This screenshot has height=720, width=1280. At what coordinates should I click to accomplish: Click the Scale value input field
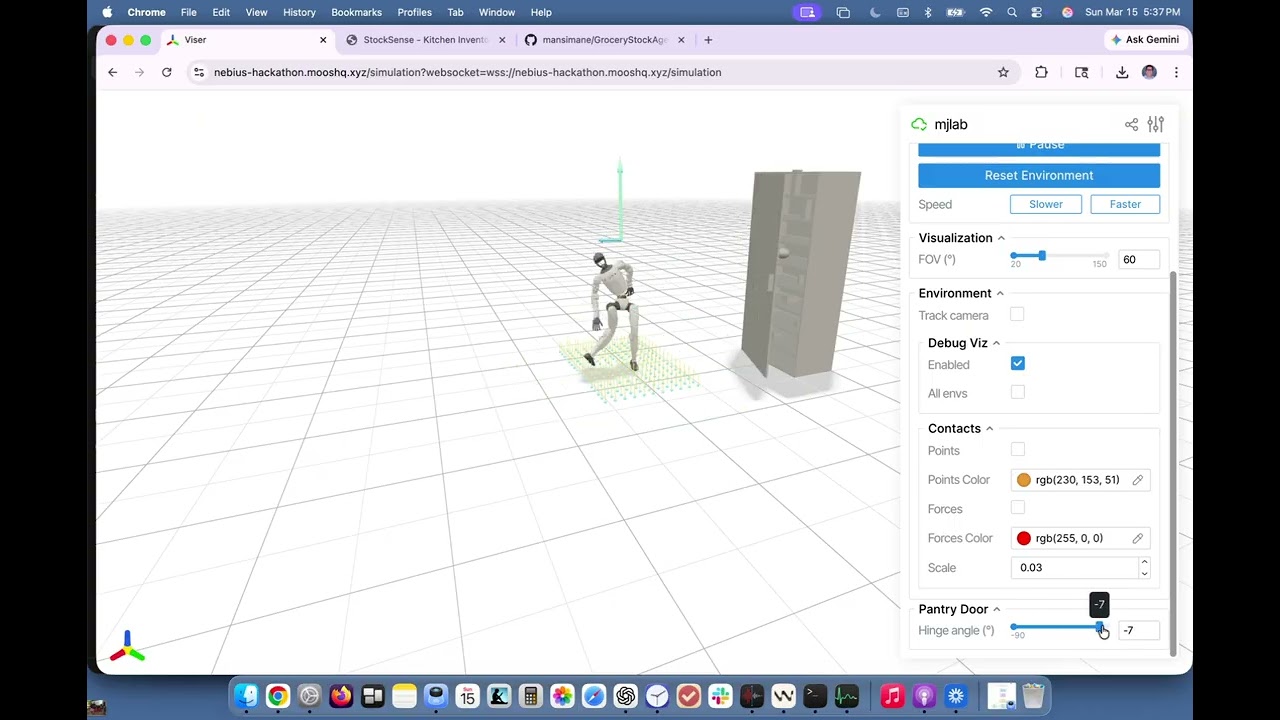tap(1075, 567)
